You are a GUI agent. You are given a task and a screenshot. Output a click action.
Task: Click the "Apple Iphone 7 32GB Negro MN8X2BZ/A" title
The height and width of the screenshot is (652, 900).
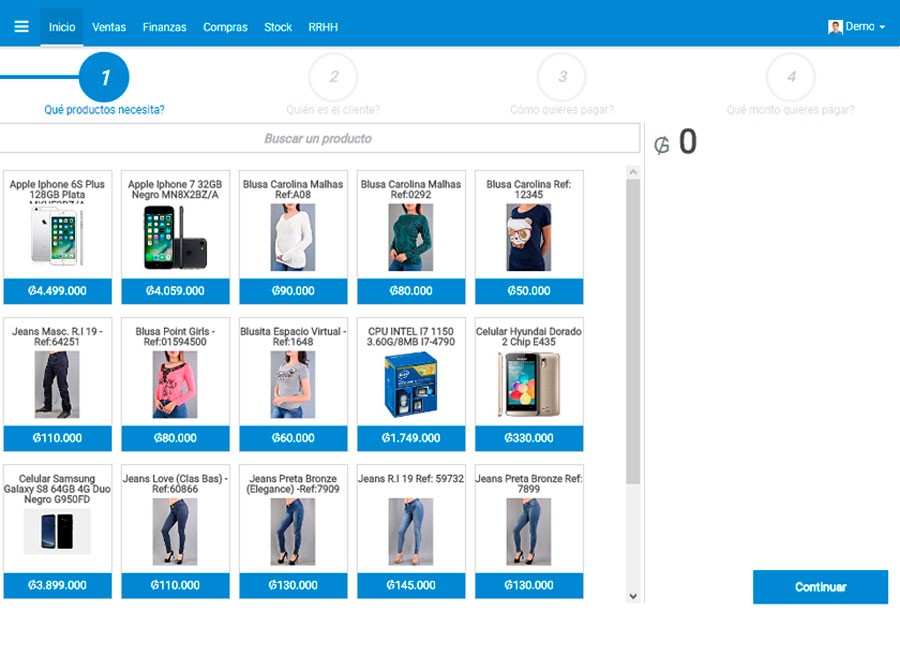(175, 189)
